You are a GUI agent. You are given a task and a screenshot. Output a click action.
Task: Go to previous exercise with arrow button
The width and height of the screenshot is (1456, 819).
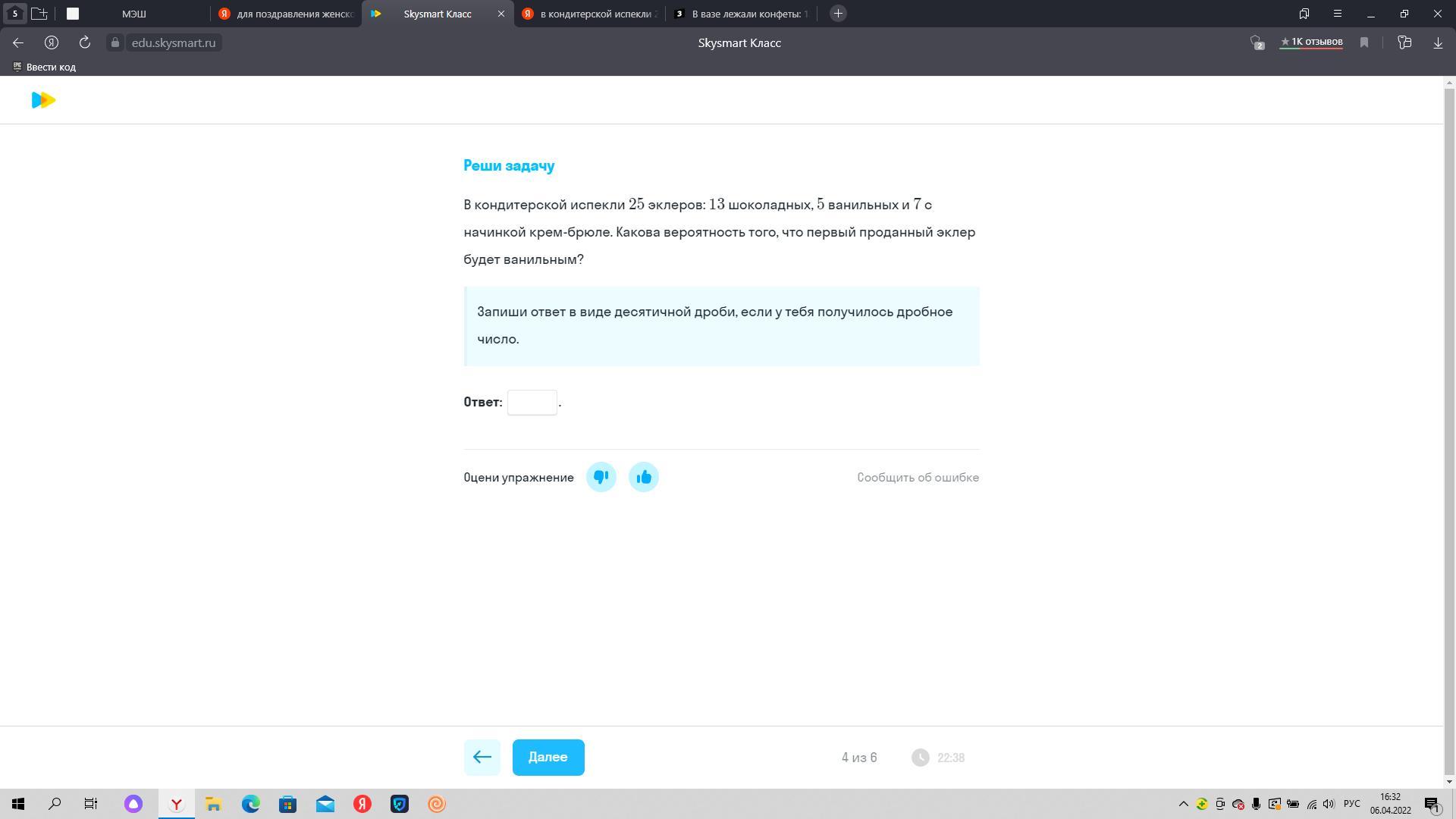pos(482,757)
